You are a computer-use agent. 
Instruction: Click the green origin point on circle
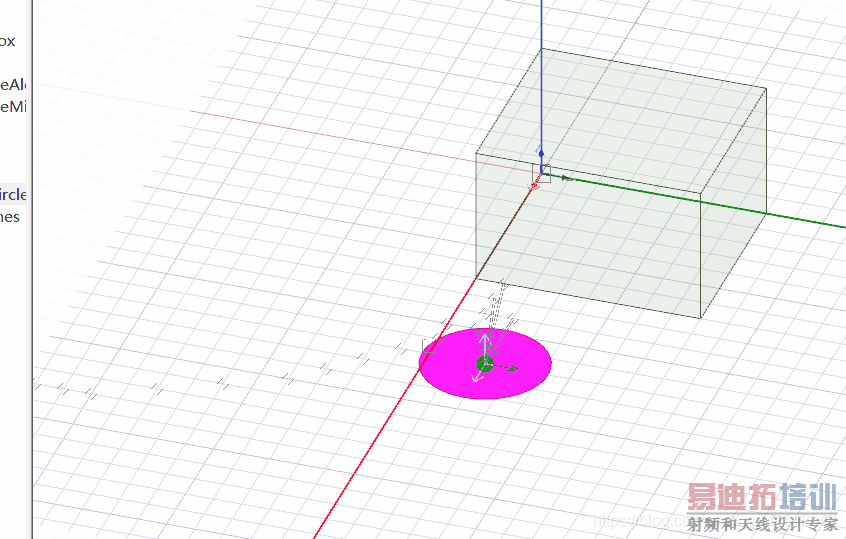tap(485, 364)
